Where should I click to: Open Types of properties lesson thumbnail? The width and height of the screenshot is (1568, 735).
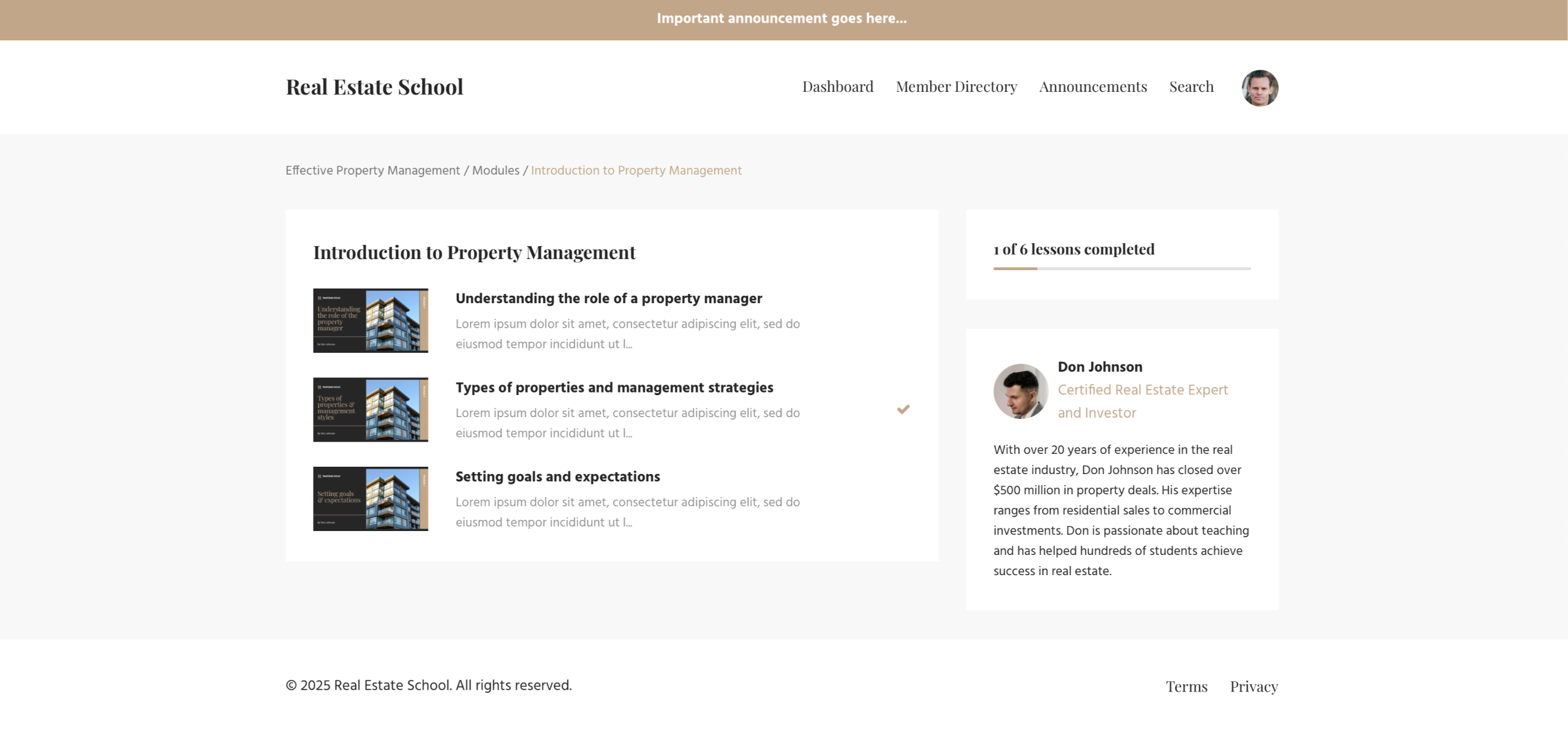371,409
